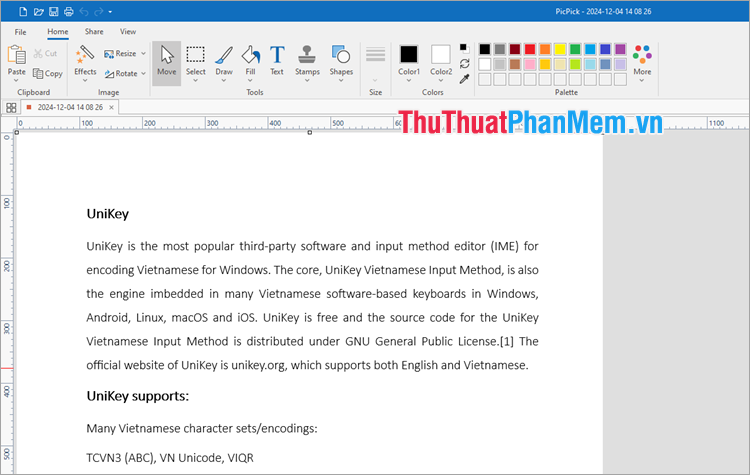
Task: Click the top-center canvas resize handle
Action: 310,133
